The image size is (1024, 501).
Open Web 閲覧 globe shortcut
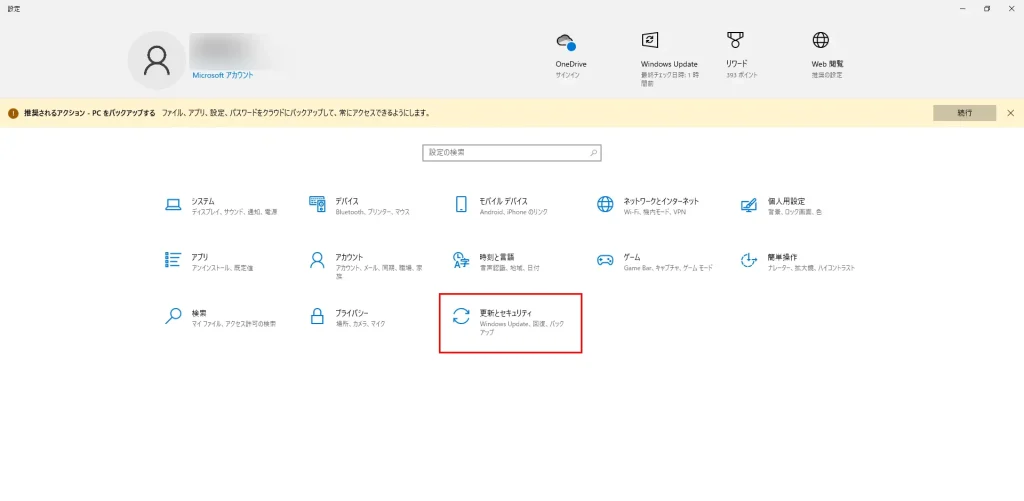(x=821, y=40)
